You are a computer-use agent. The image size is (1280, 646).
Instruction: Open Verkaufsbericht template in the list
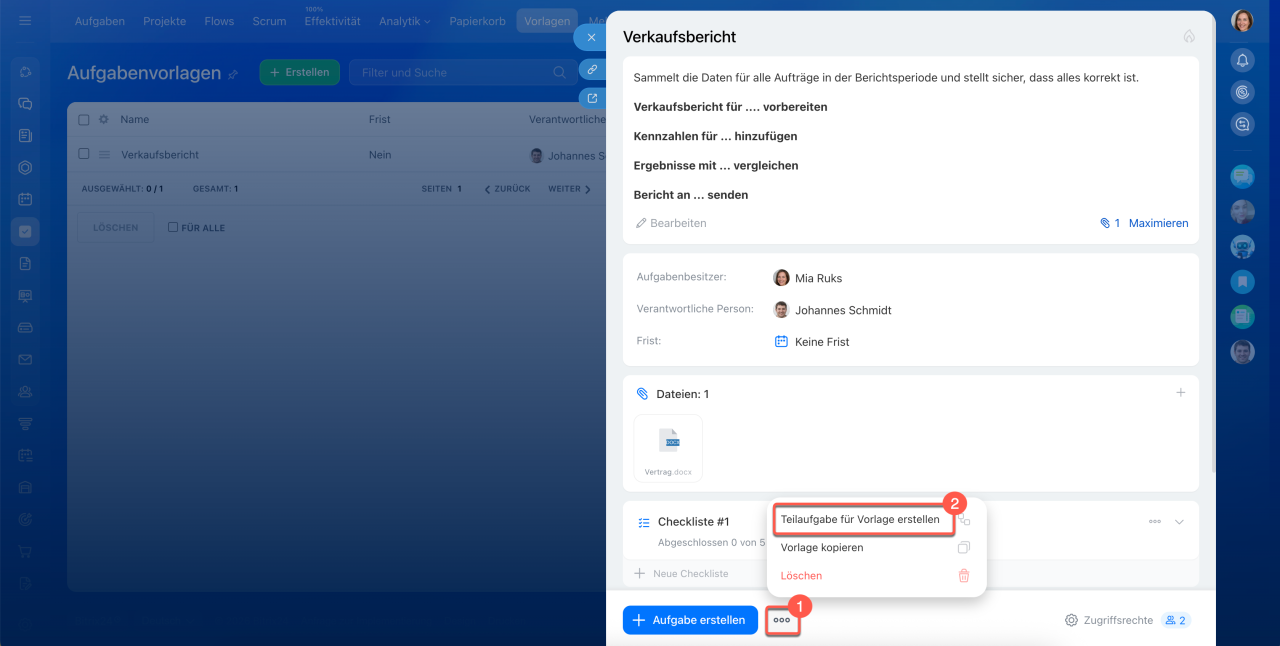(x=160, y=155)
